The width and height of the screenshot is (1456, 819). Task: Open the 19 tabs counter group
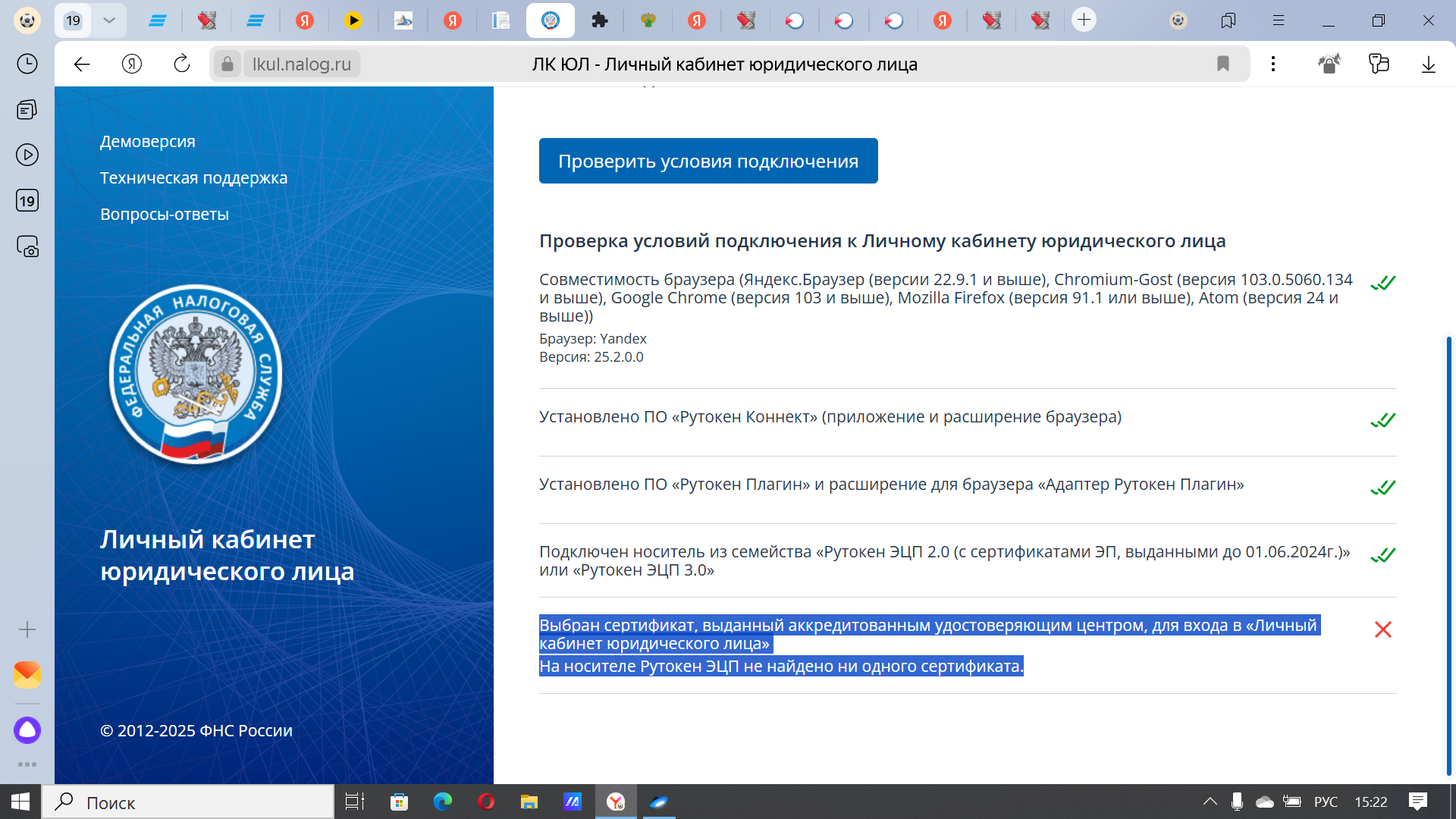(73, 20)
